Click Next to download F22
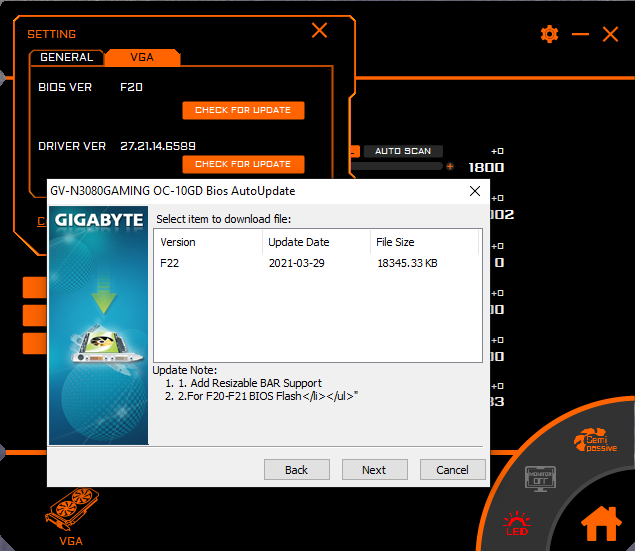Screen dimensions: 635x551 pos(374,470)
